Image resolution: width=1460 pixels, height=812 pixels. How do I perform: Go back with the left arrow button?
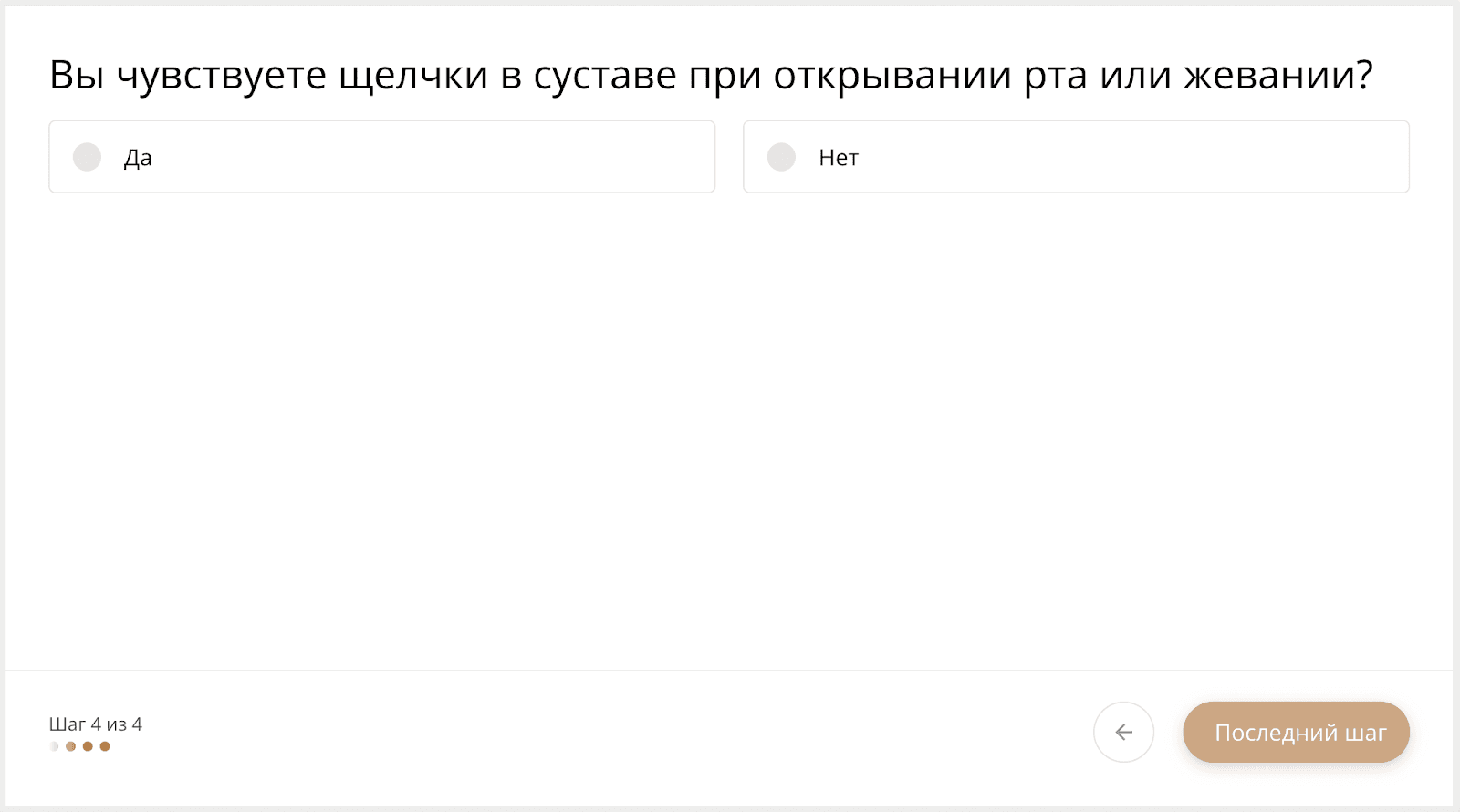[1123, 732]
